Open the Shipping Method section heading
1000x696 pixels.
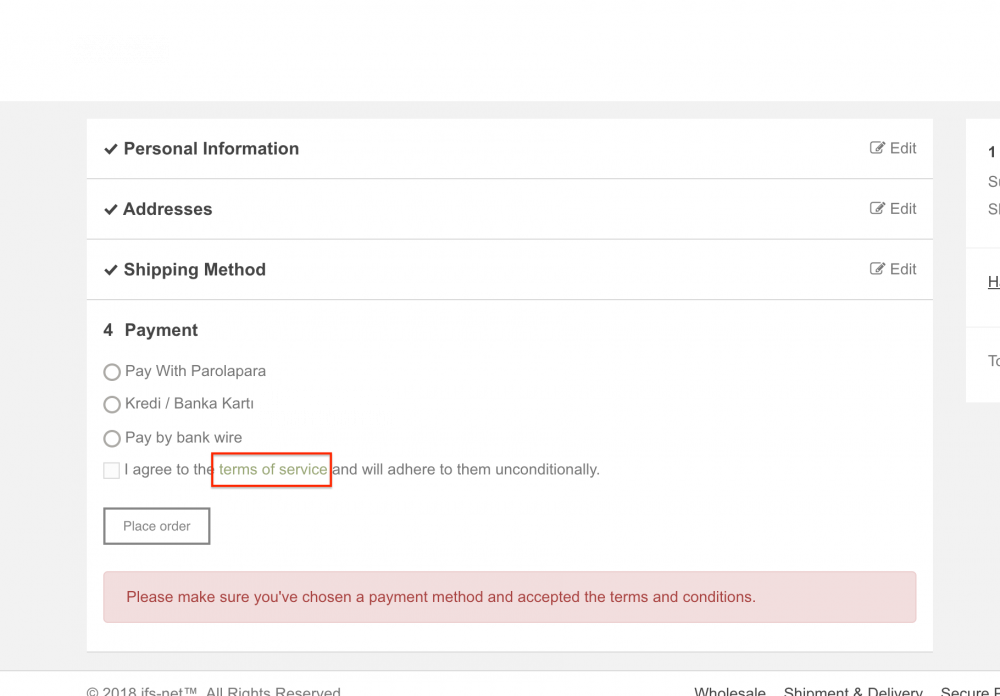point(195,270)
